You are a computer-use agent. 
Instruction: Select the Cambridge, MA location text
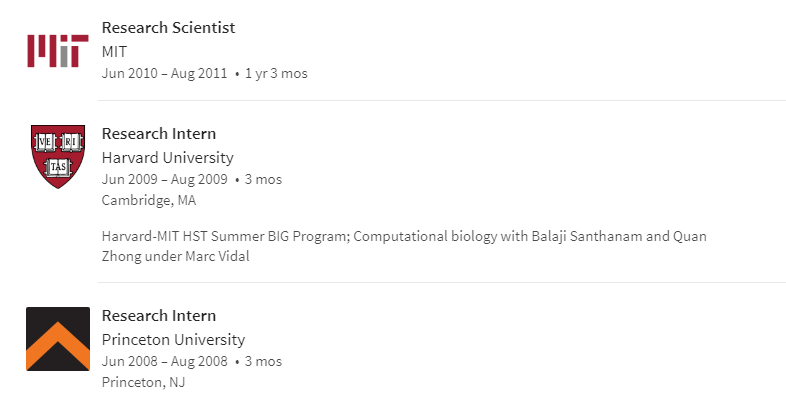point(149,200)
